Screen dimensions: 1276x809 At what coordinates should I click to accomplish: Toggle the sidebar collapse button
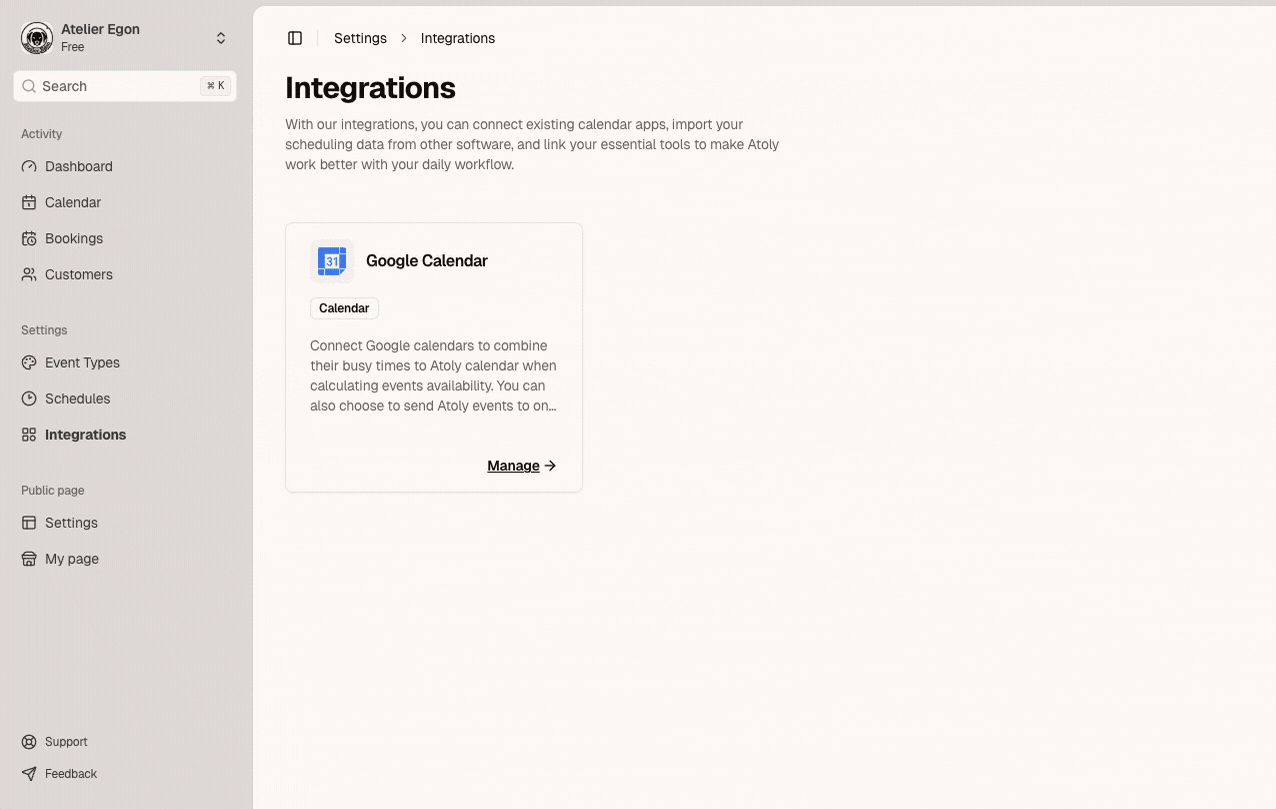(295, 38)
